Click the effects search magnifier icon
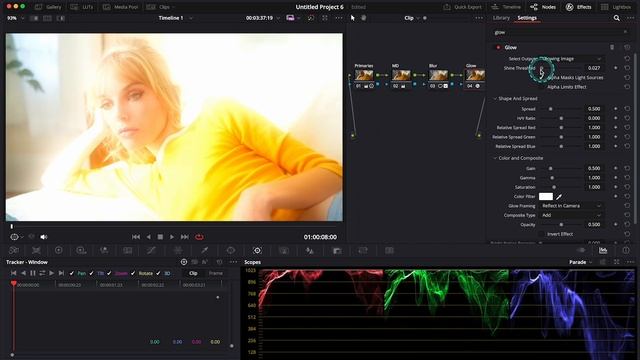The width and height of the screenshot is (640, 360). [616, 18]
